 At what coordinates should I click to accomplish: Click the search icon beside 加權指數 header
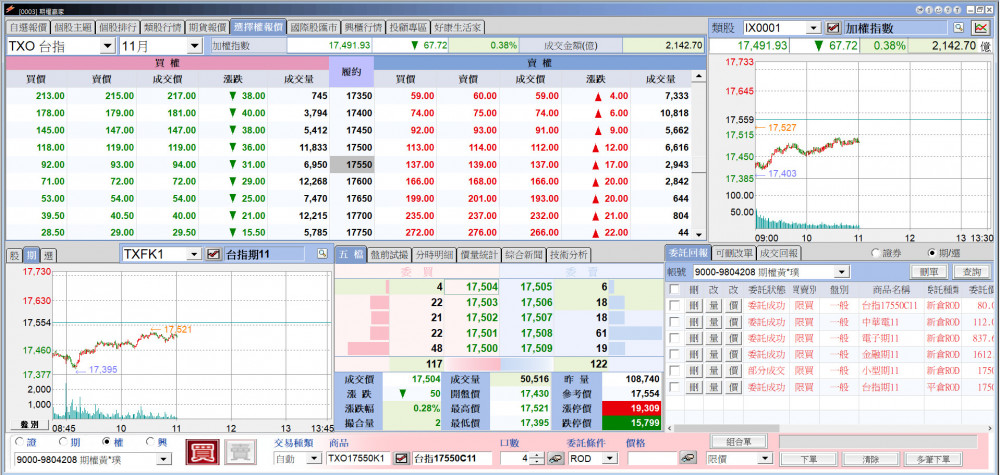(958, 28)
